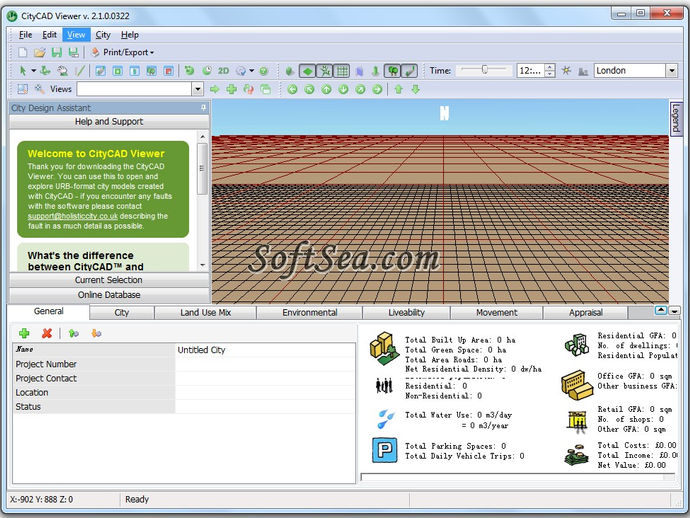This screenshot has height=518, width=690.
Task: Switch to the Movement tab
Action: [496, 312]
